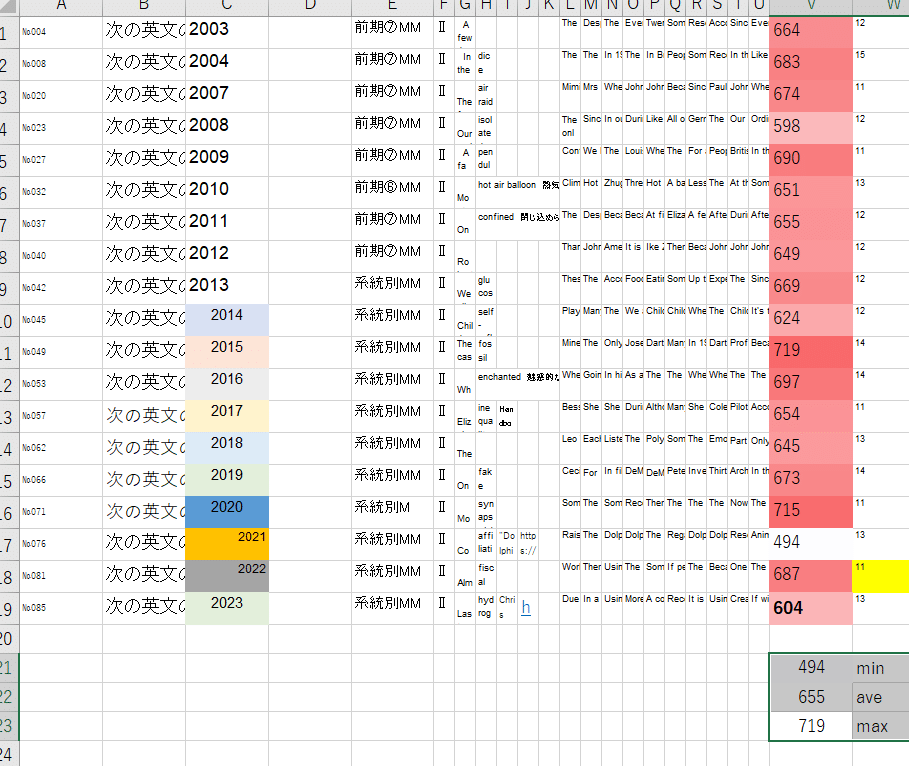Select the orange 2021 cell

click(x=227, y=544)
